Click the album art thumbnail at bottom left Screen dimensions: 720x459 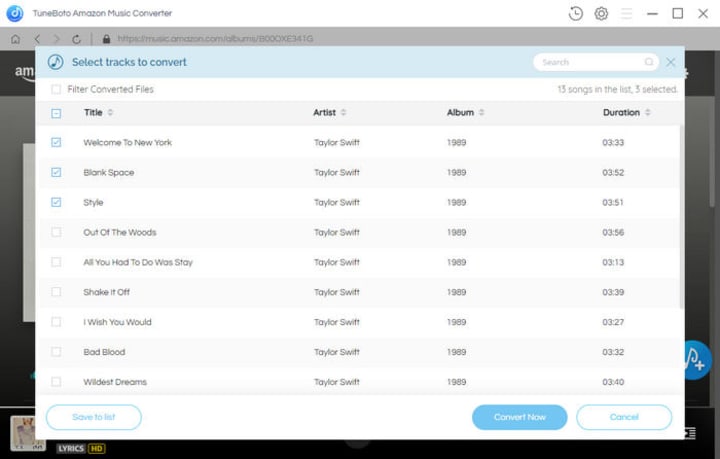(28, 433)
